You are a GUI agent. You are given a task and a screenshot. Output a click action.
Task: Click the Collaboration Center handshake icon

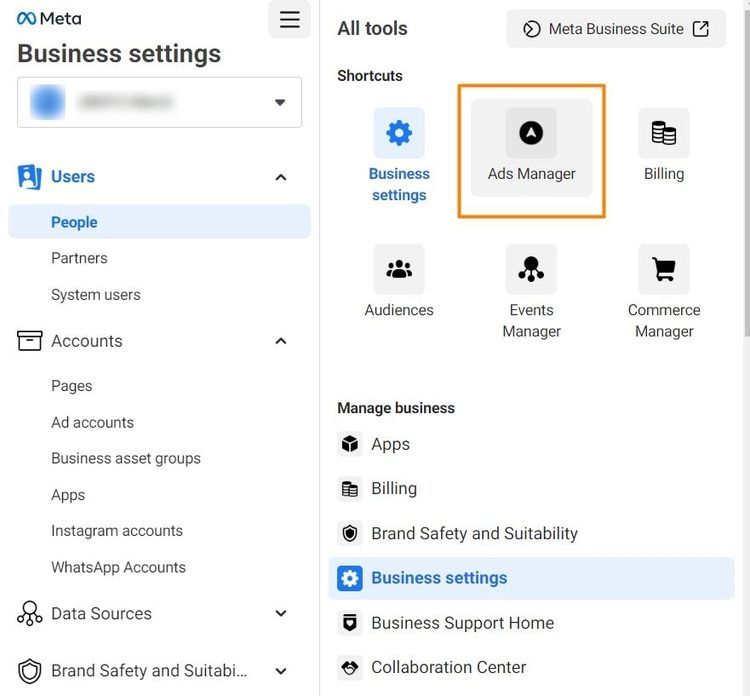350,667
